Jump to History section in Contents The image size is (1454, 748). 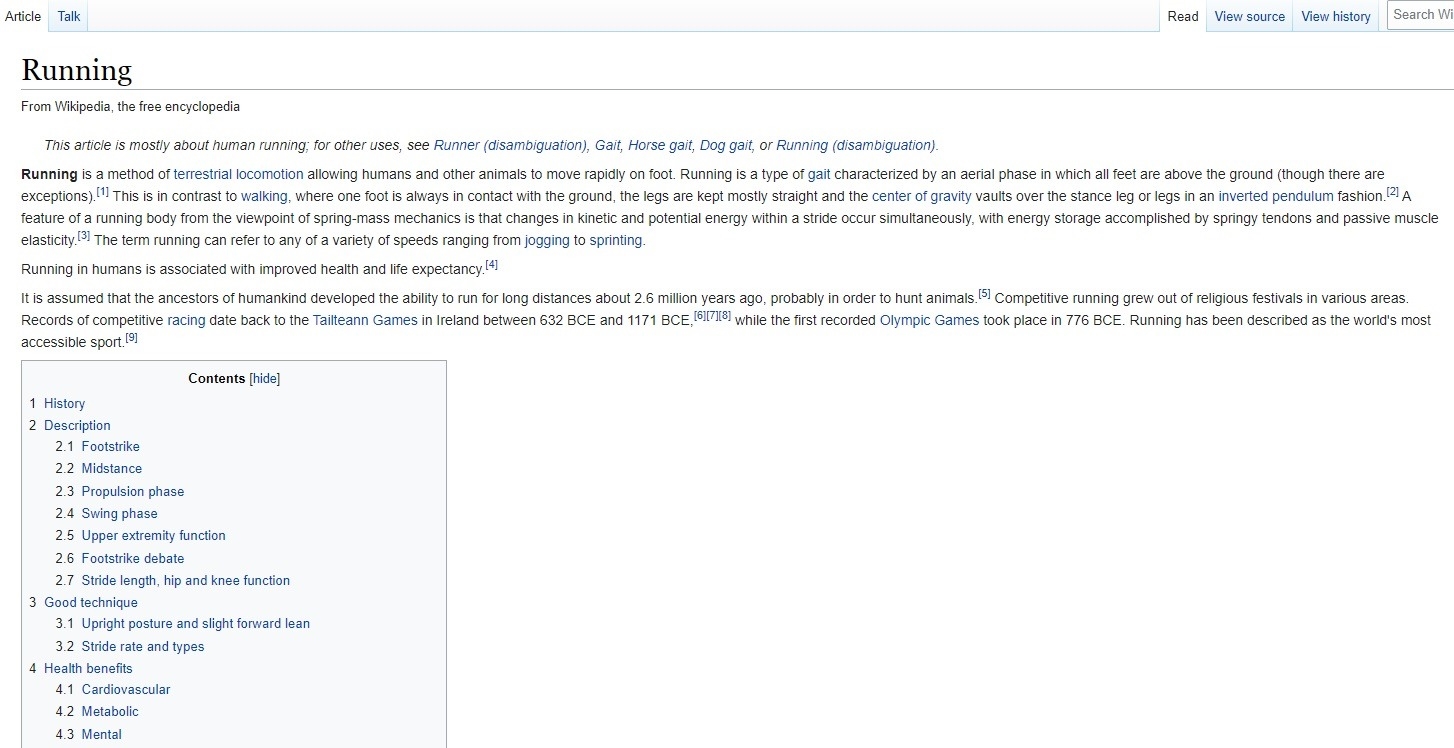64,403
